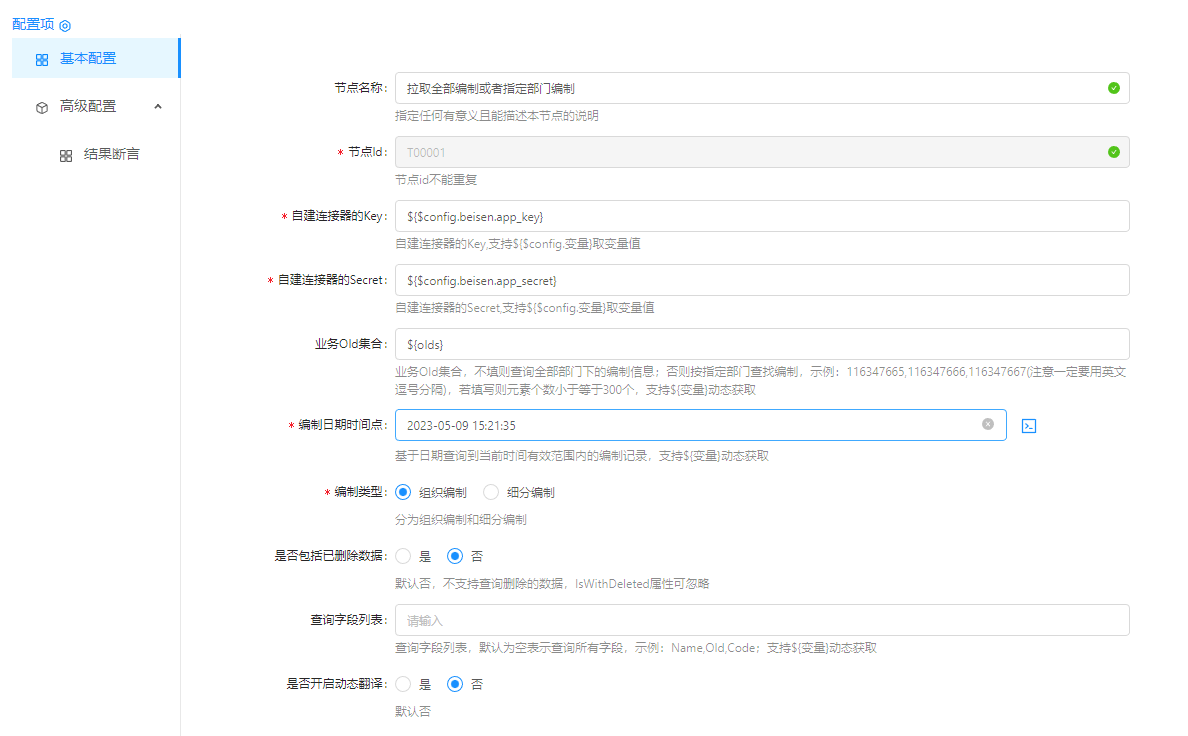Open the 基本配置 menu item

tap(88, 58)
